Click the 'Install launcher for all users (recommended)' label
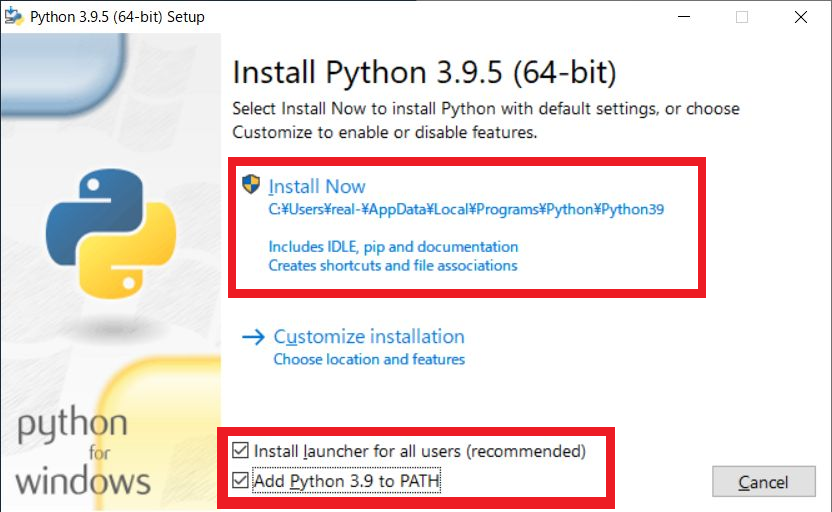 point(420,451)
